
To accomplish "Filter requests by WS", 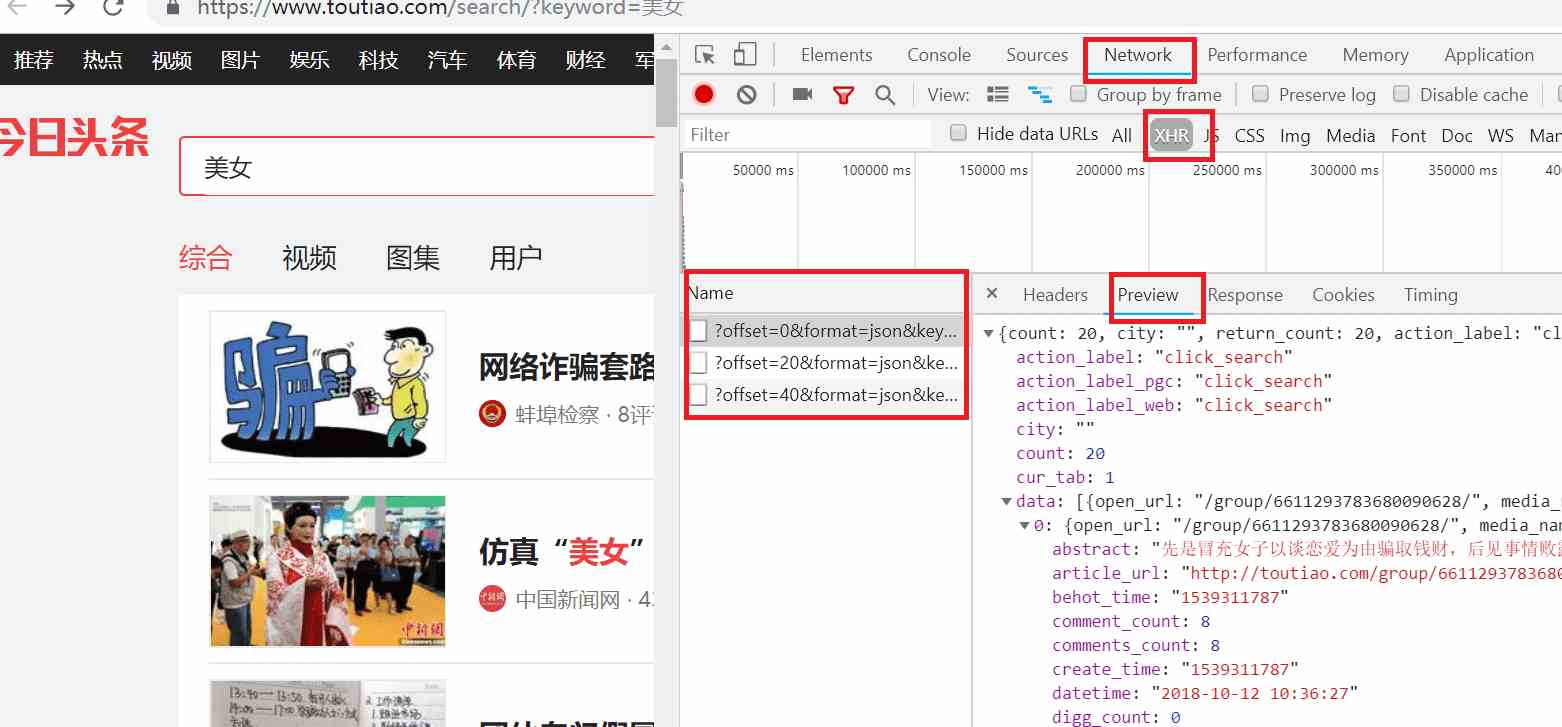I will 1501,135.
